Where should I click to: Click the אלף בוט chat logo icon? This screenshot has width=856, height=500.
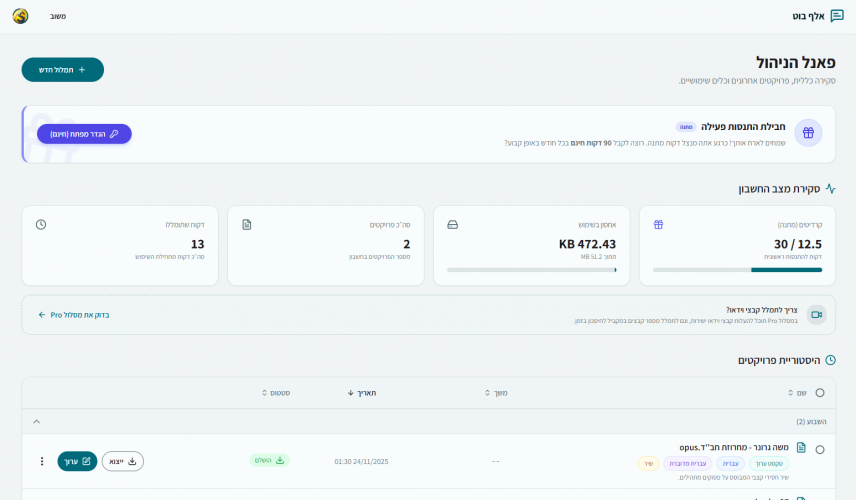837,16
